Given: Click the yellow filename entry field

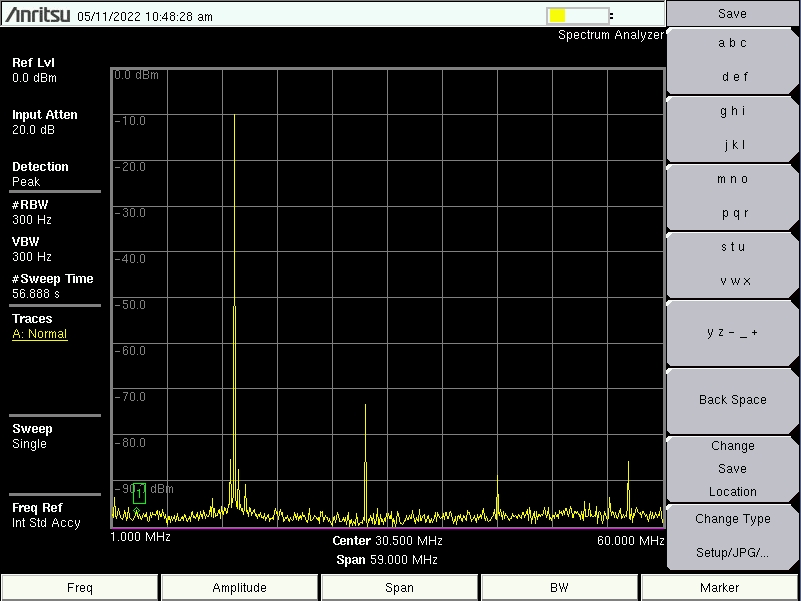Looking at the screenshot, I should [x=577, y=15].
